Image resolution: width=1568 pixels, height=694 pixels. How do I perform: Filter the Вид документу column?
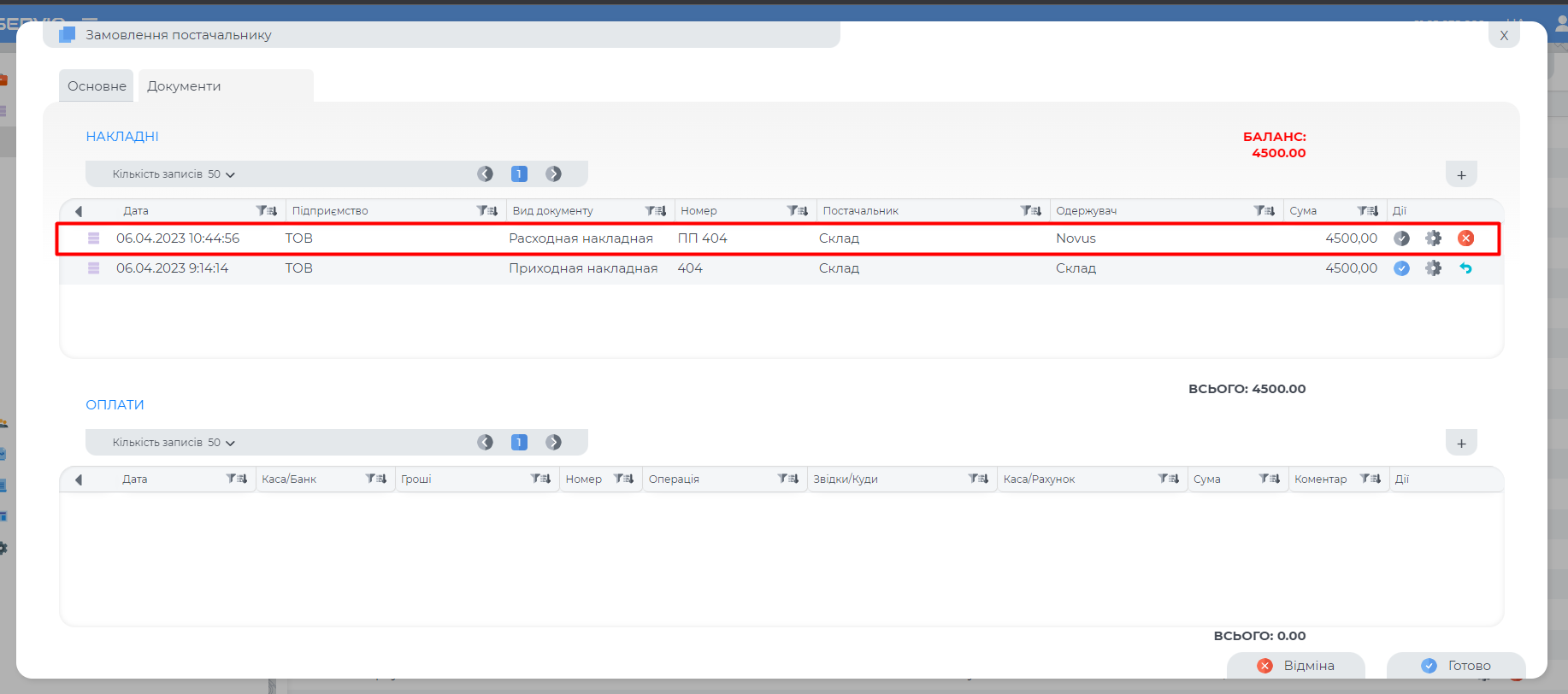click(655, 211)
